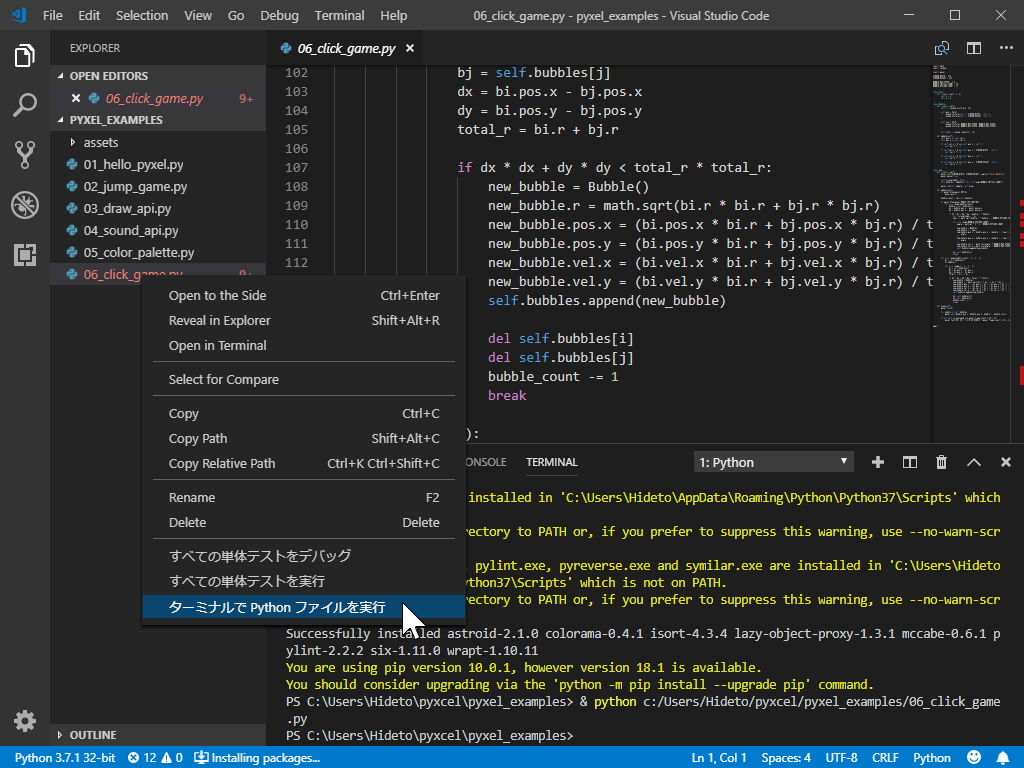Open the Extensions view
Image resolution: width=1024 pixels, height=768 pixels.
click(x=24, y=255)
